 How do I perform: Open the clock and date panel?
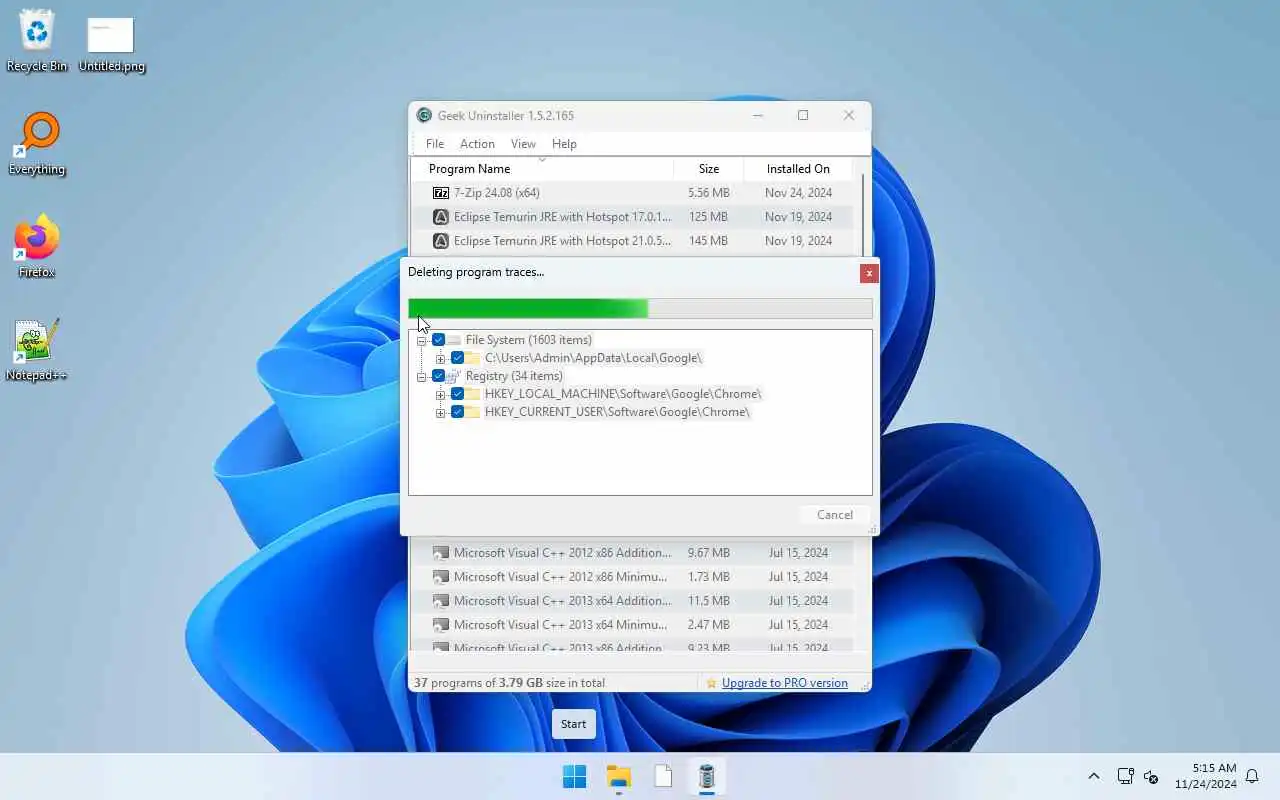(x=1206, y=776)
